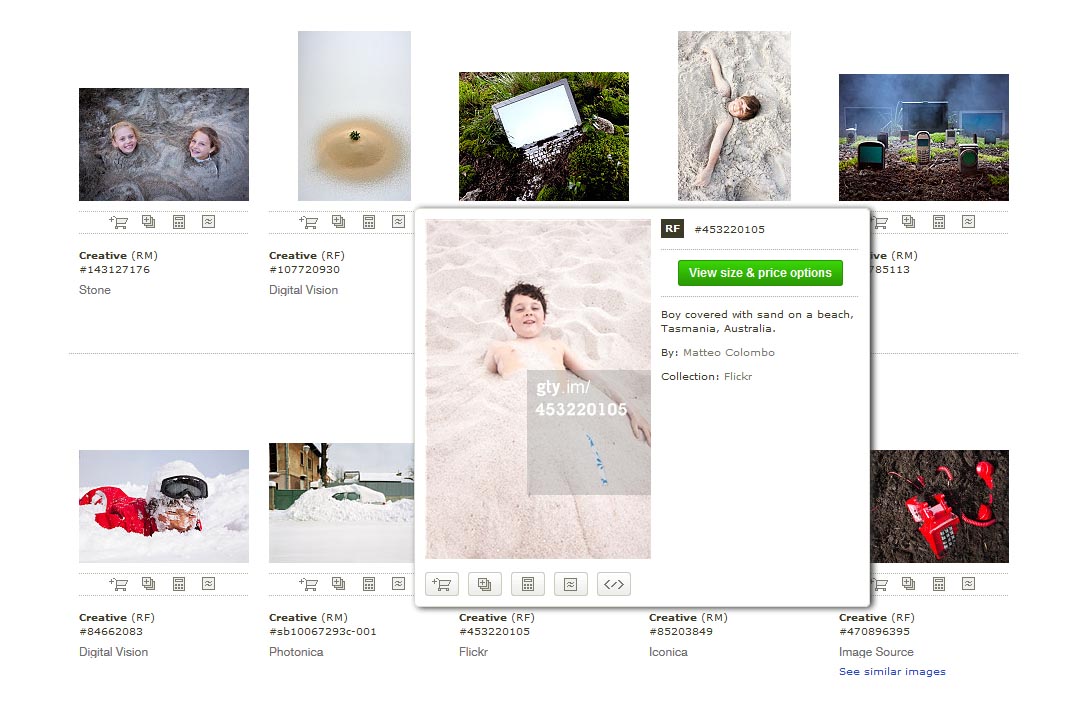Click the large preview of boy in sand
This screenshot has width=1072, height=706.
point(538,390)
